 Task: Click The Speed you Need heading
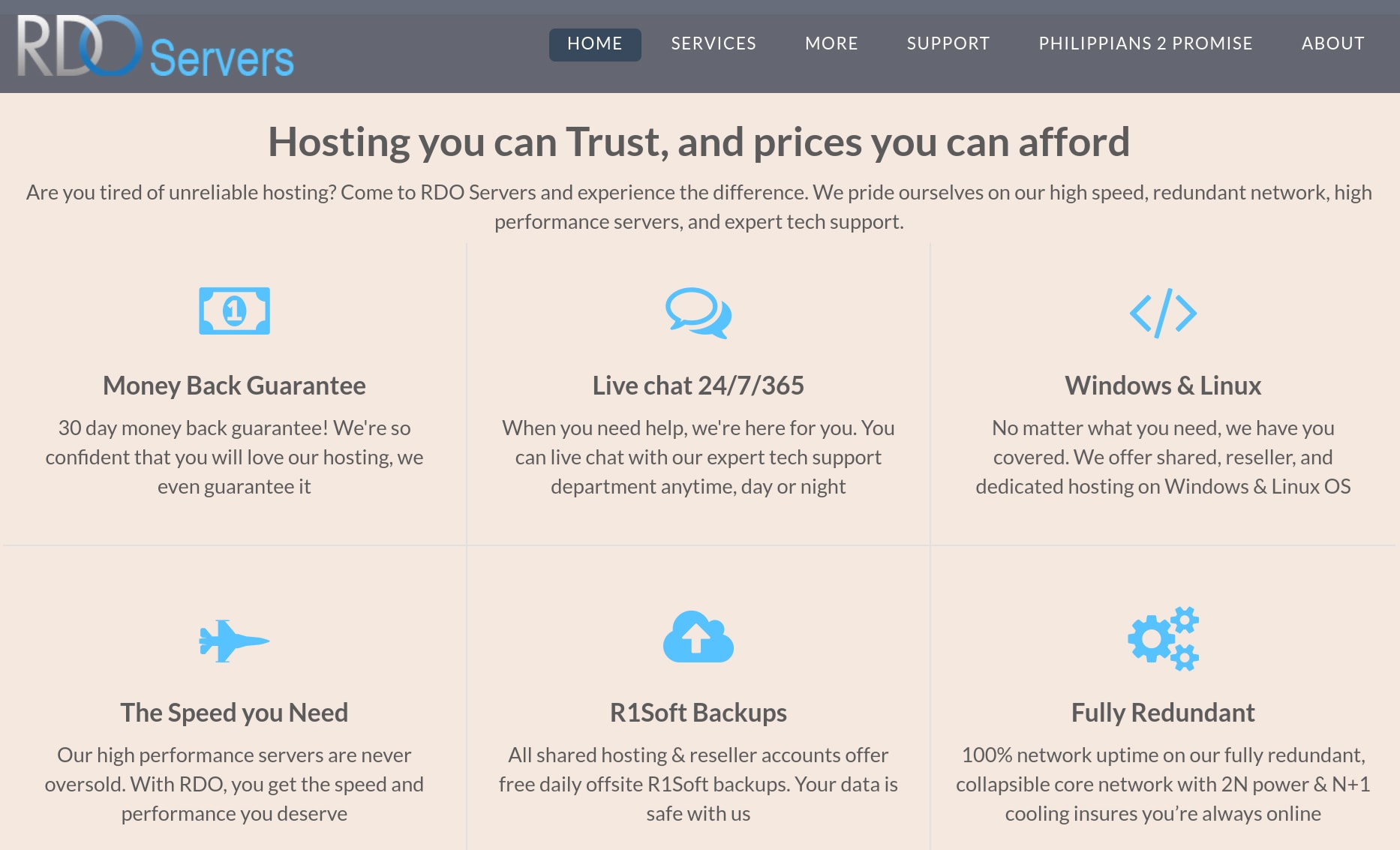click(x=234, y=713)
